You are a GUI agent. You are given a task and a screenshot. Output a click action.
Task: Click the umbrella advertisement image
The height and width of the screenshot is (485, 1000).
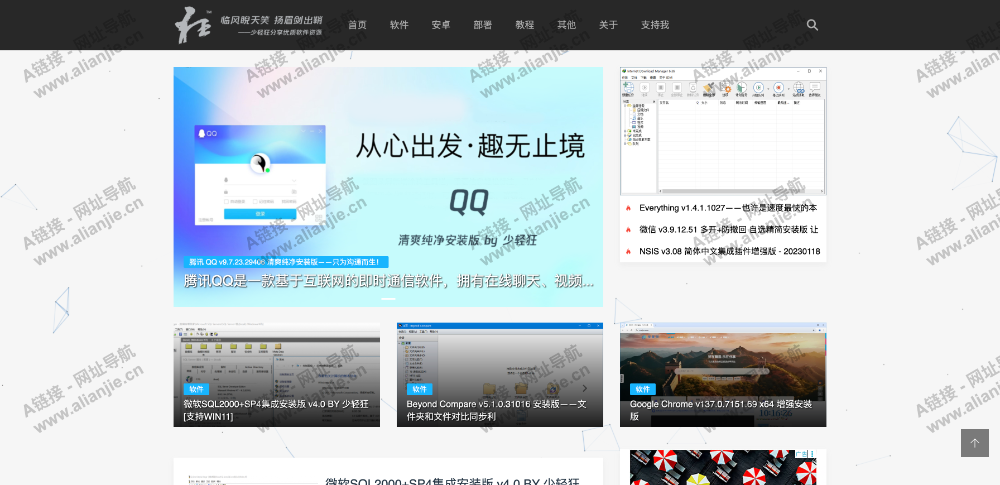tap(723, 467)
